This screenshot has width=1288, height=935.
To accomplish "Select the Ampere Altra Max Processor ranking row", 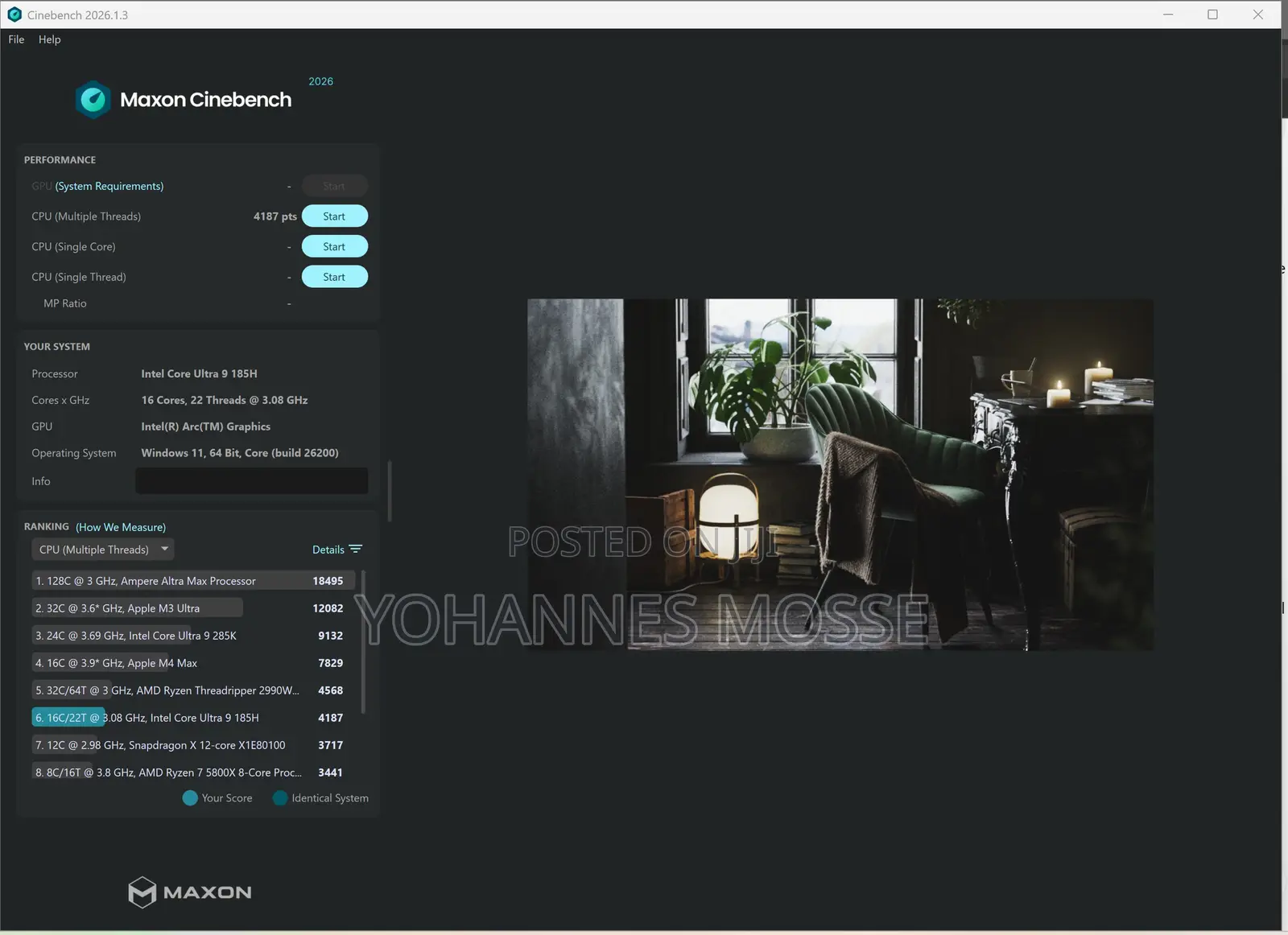I will pos(193,581).
